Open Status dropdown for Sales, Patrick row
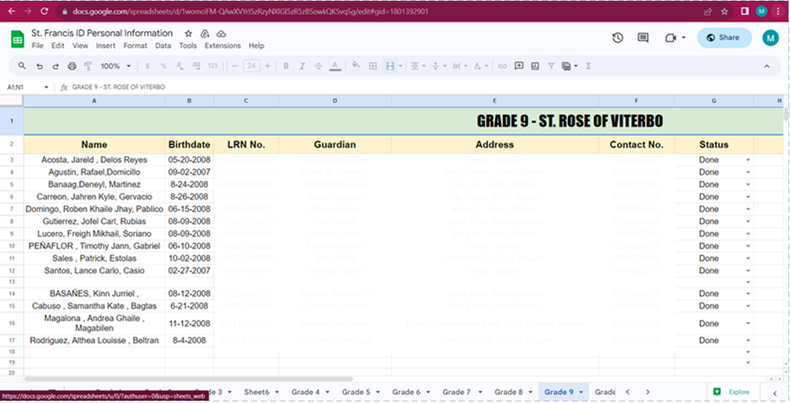 pos(748,258)
